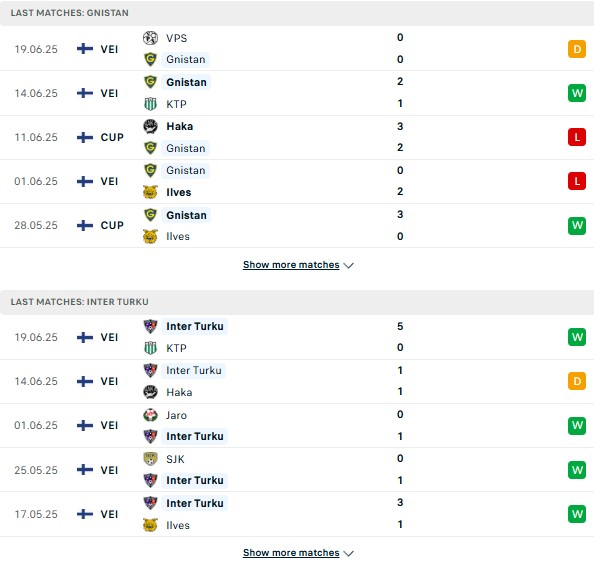This screenshot has width=594, height=573.
Task: Click the Gnistan crest in VPS vs Gnistan match
Action: click(x=150, y=59)
